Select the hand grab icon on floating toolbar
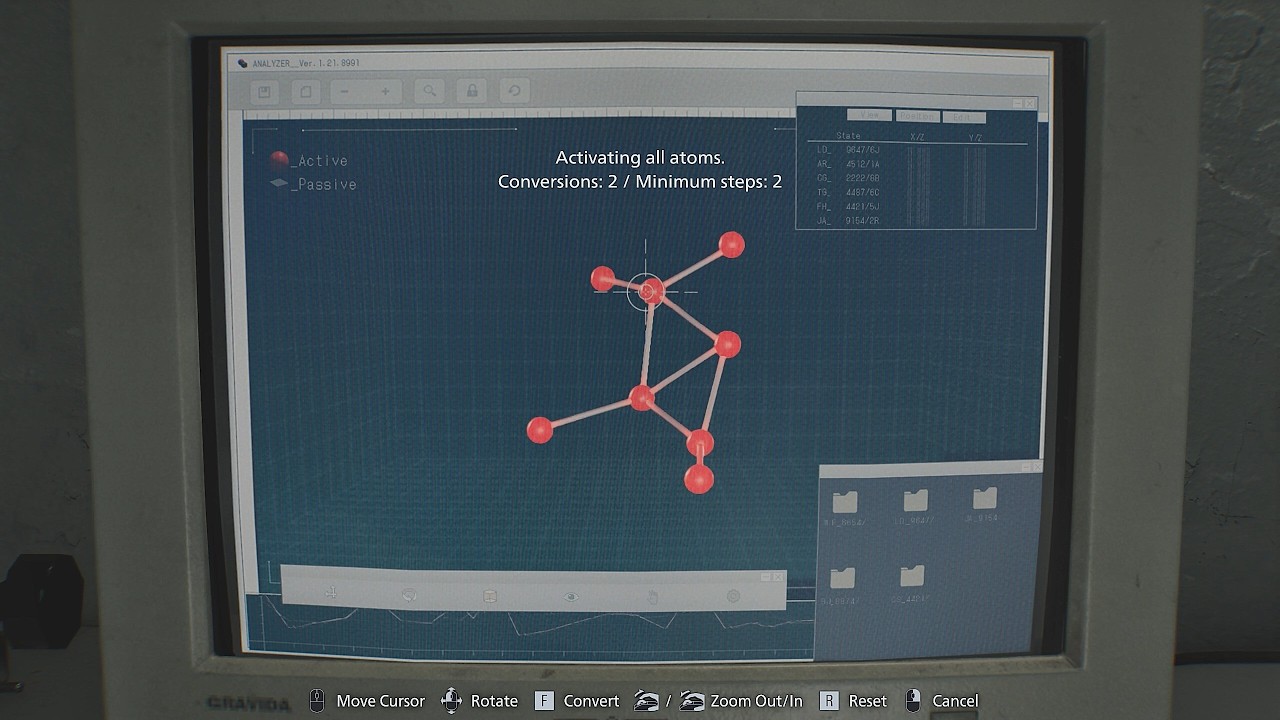 [652, 597]
